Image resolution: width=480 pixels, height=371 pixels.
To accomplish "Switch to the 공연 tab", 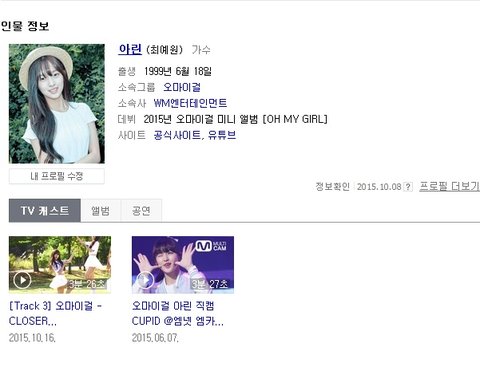I will (x=141, y=211).
